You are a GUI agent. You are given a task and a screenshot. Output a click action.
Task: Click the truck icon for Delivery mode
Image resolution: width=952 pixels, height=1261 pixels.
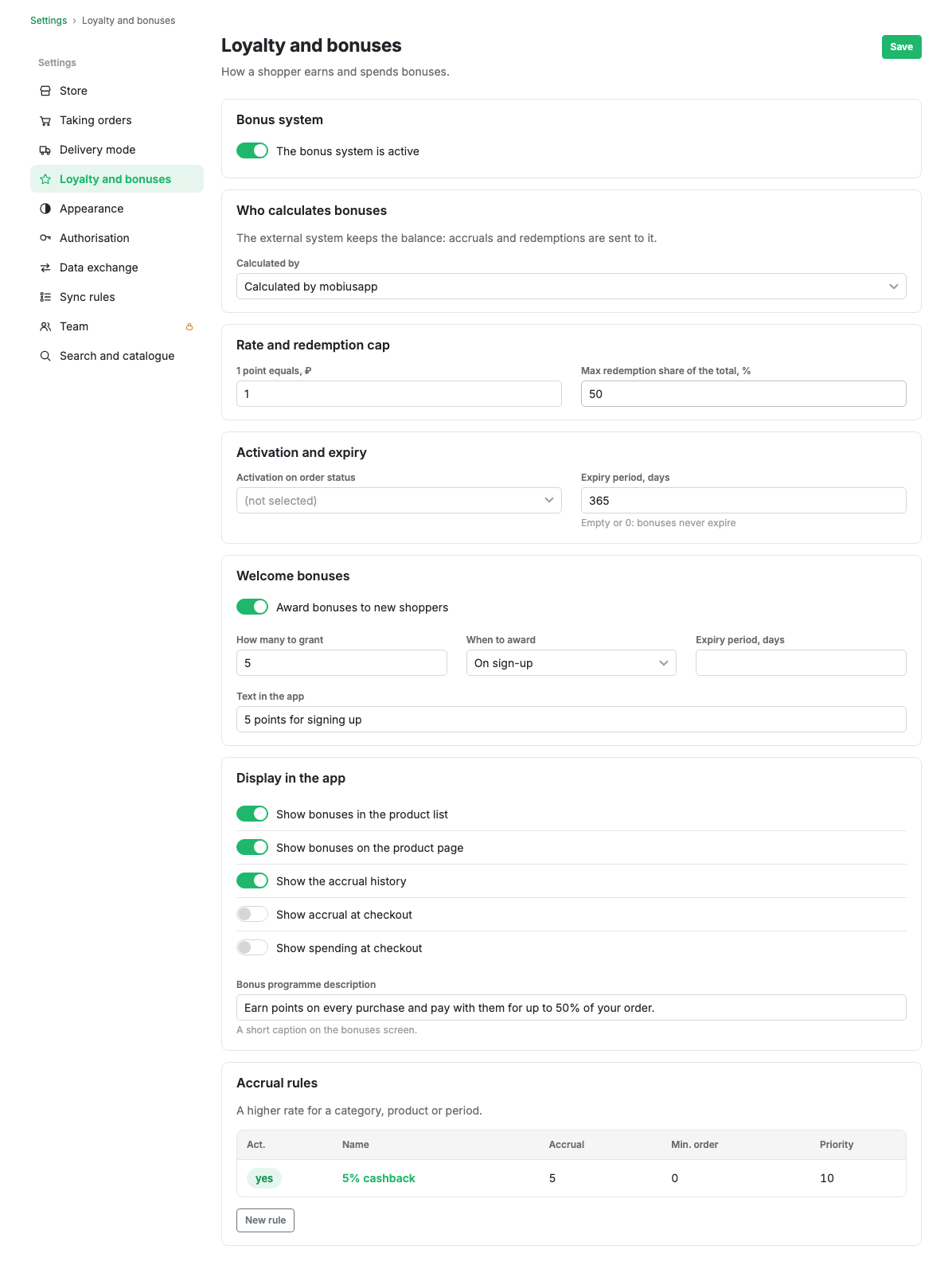pos(45,150)
